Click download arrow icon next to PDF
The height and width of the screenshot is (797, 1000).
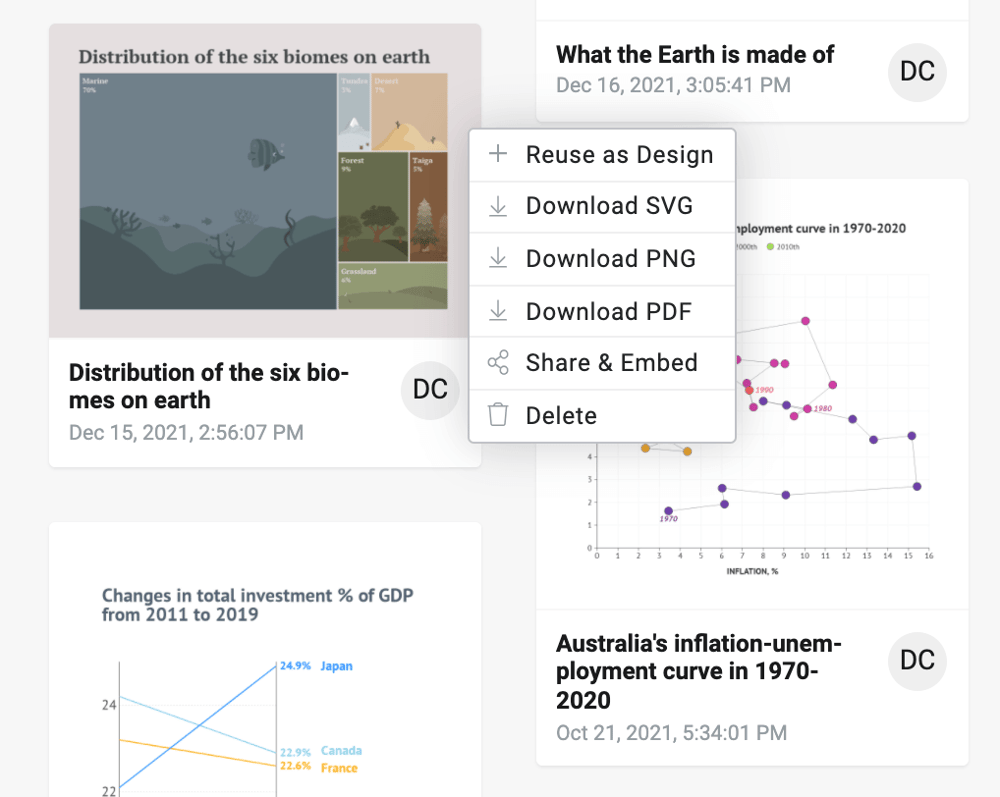498,311
